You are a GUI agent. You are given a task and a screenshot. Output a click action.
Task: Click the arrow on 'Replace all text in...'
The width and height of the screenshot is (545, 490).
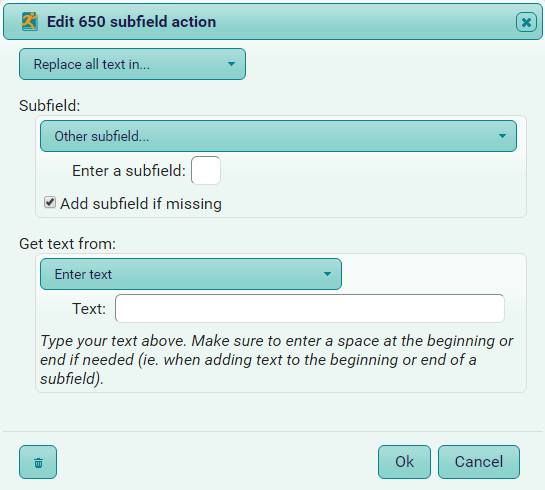coord(231,64)
